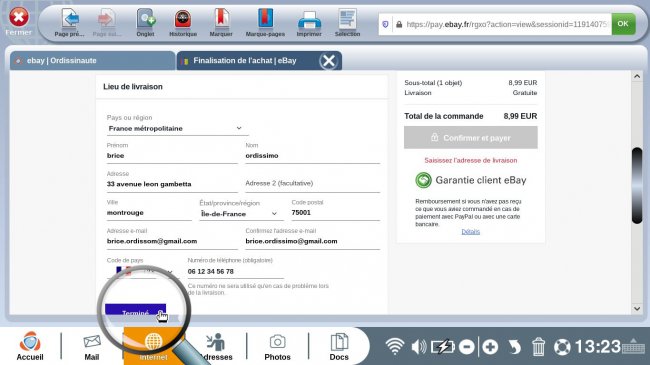Open the Historique icon
650x365 pixels.
point(183,19)
